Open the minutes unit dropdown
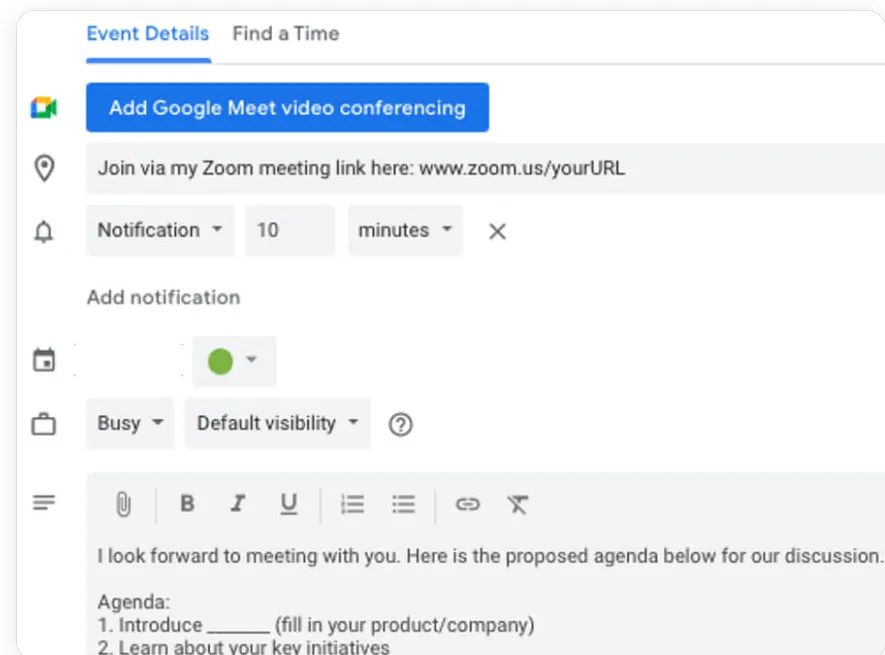 (405, 230)
